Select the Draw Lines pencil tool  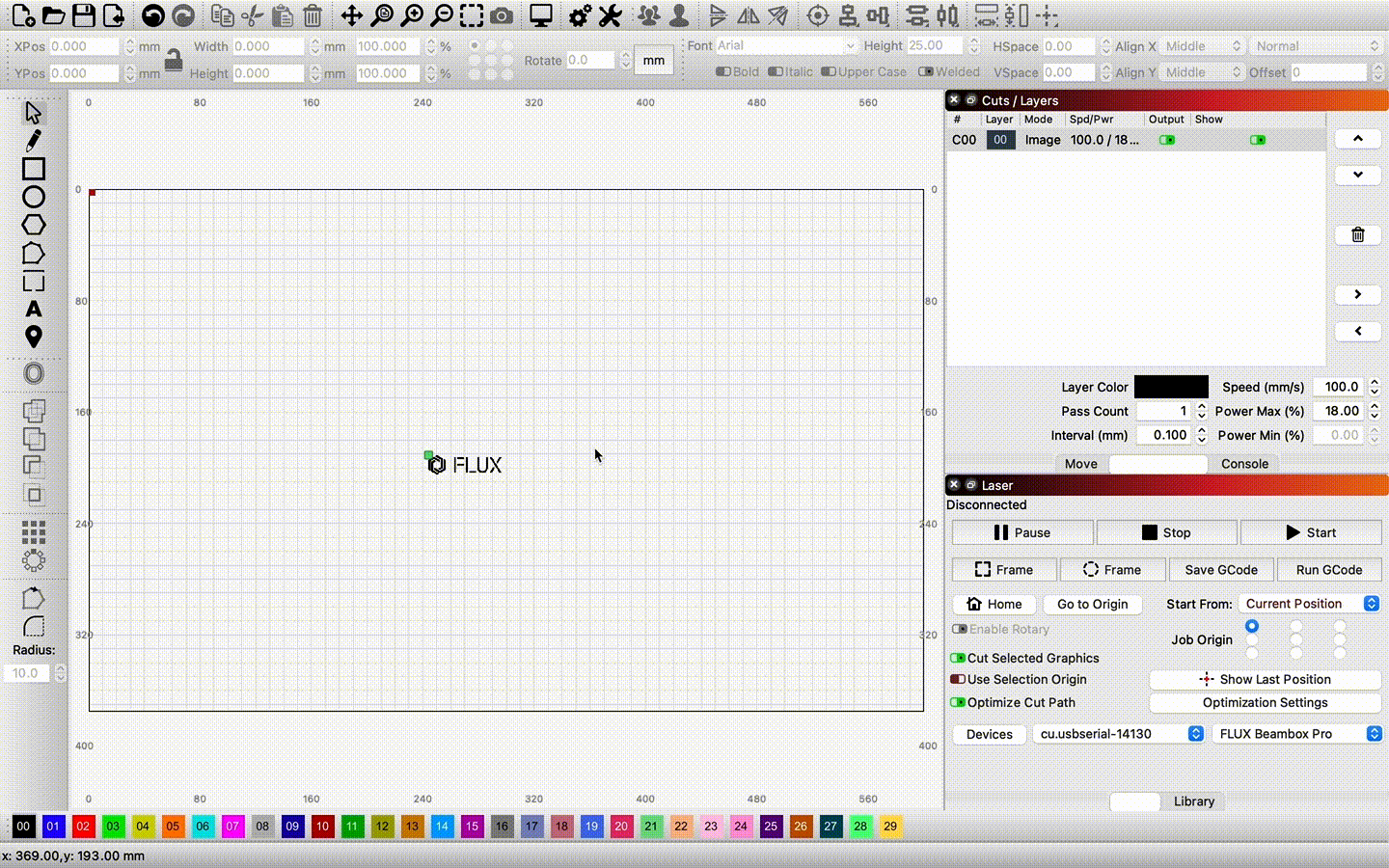[34, 141]
